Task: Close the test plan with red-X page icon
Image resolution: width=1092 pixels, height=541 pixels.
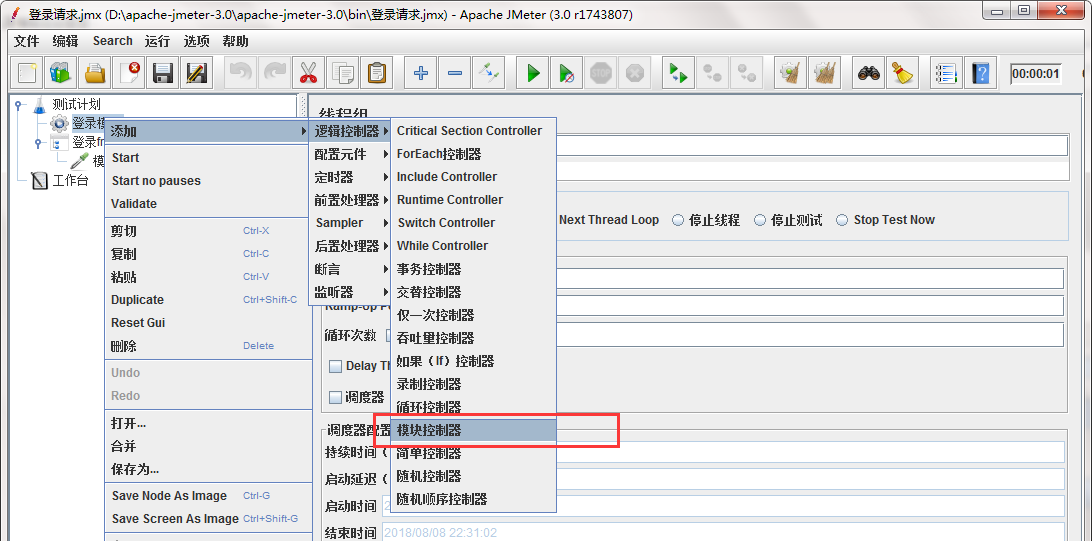Action: [x=130, y=72]
